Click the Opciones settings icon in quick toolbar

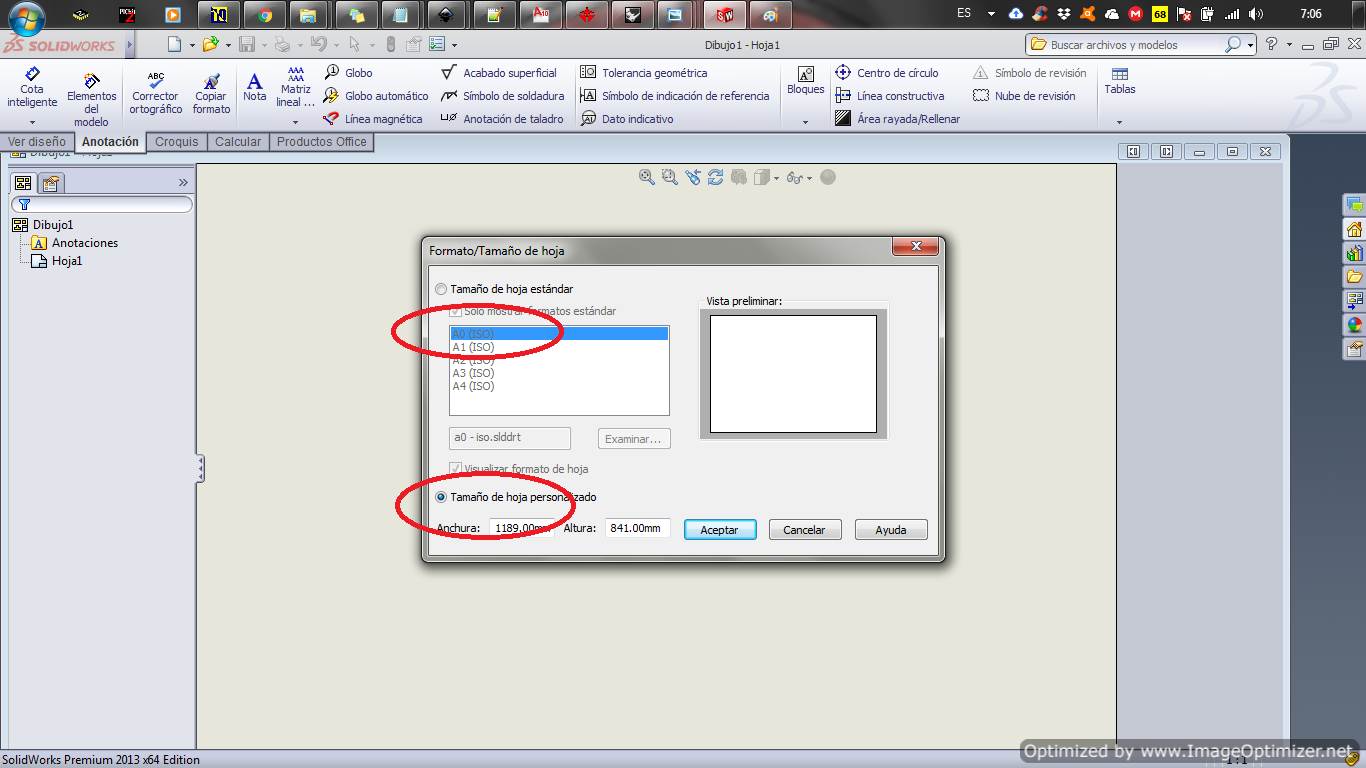[436, 44]
